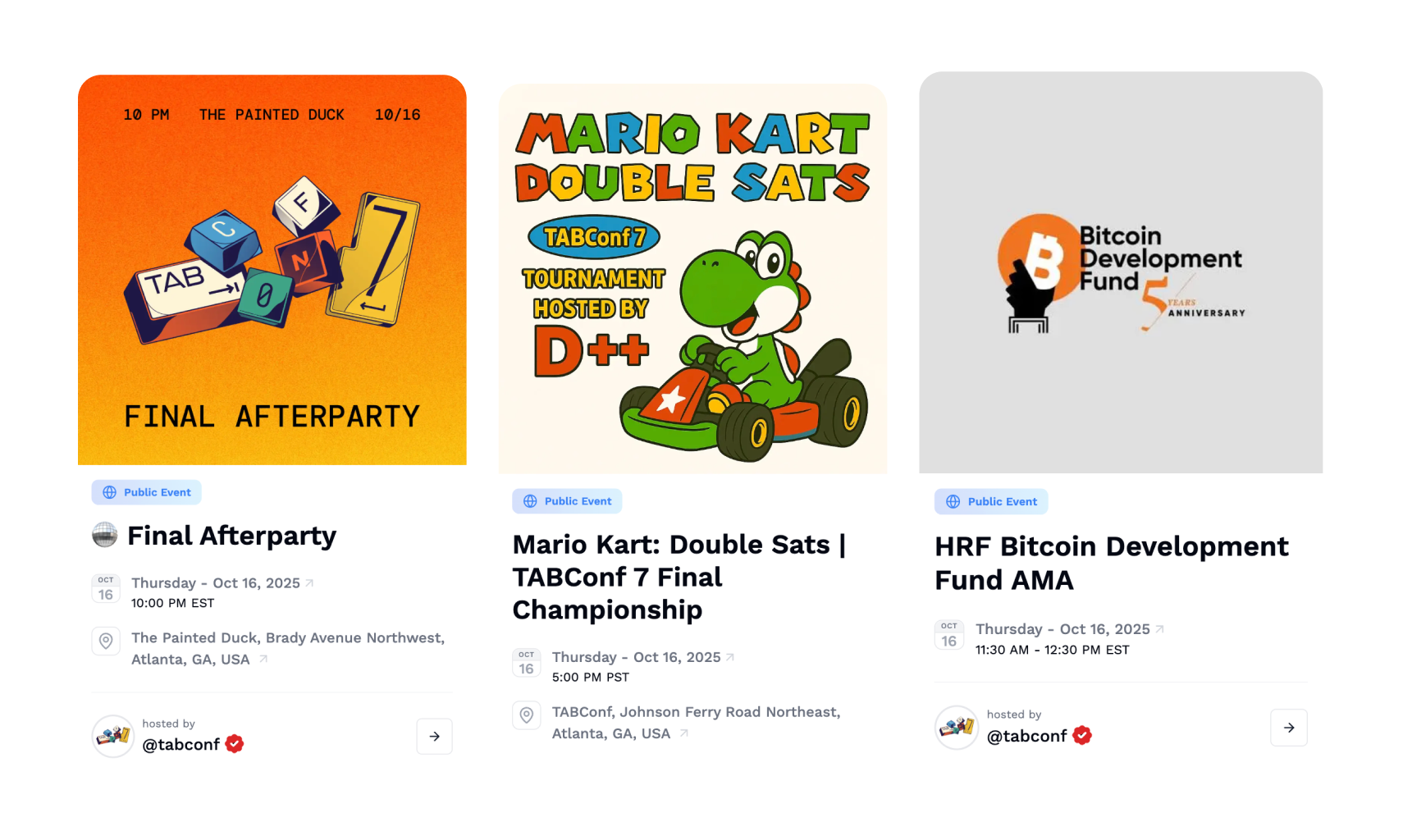The image size is (1403, 840).
Task: Click the disco ball icon beside Final Afterparty
Action: coord(105,535)
